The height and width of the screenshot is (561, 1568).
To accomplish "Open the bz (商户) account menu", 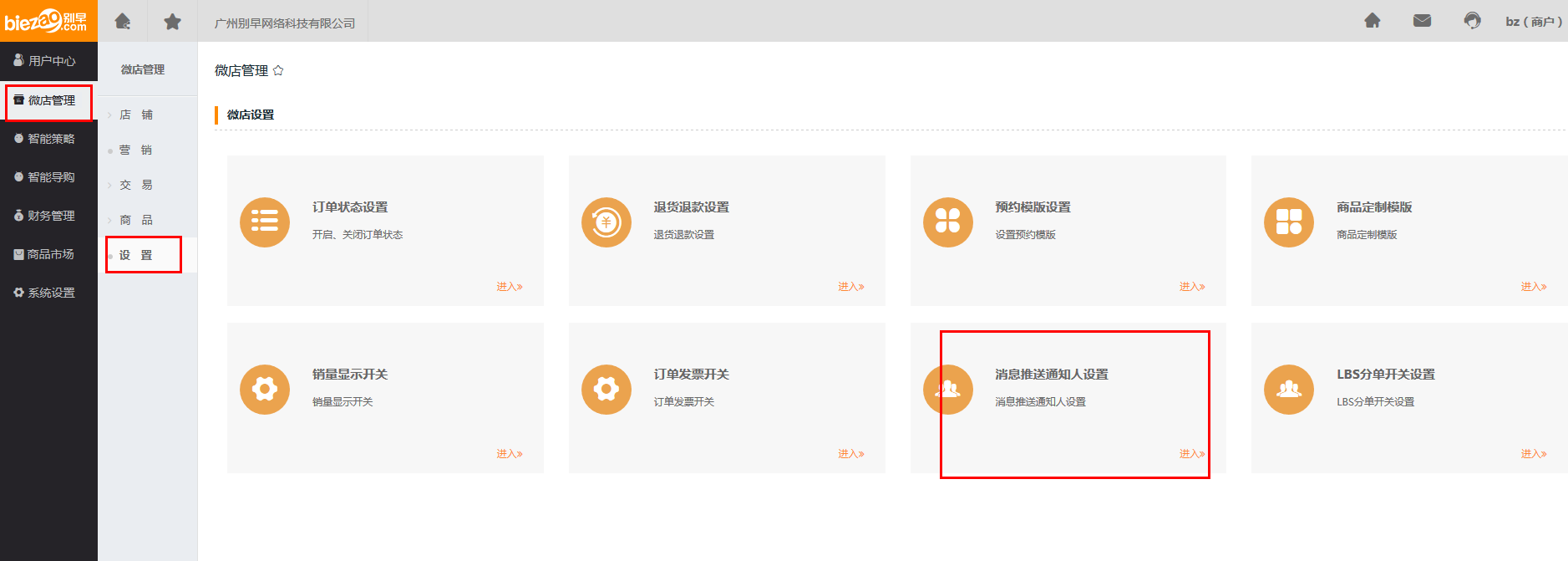I will tap(1533, 22).
